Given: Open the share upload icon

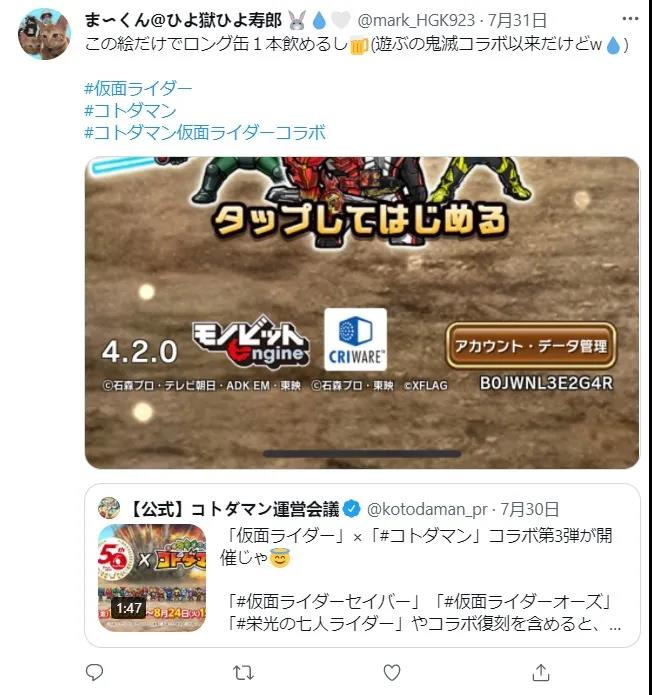Looking at the screenshot, I should tap(541, 672).
